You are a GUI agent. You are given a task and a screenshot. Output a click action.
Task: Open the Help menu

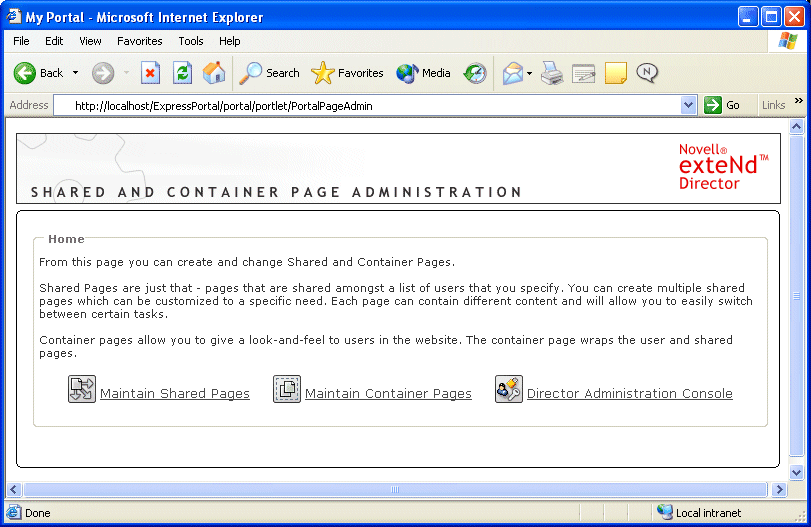[230, 41]
